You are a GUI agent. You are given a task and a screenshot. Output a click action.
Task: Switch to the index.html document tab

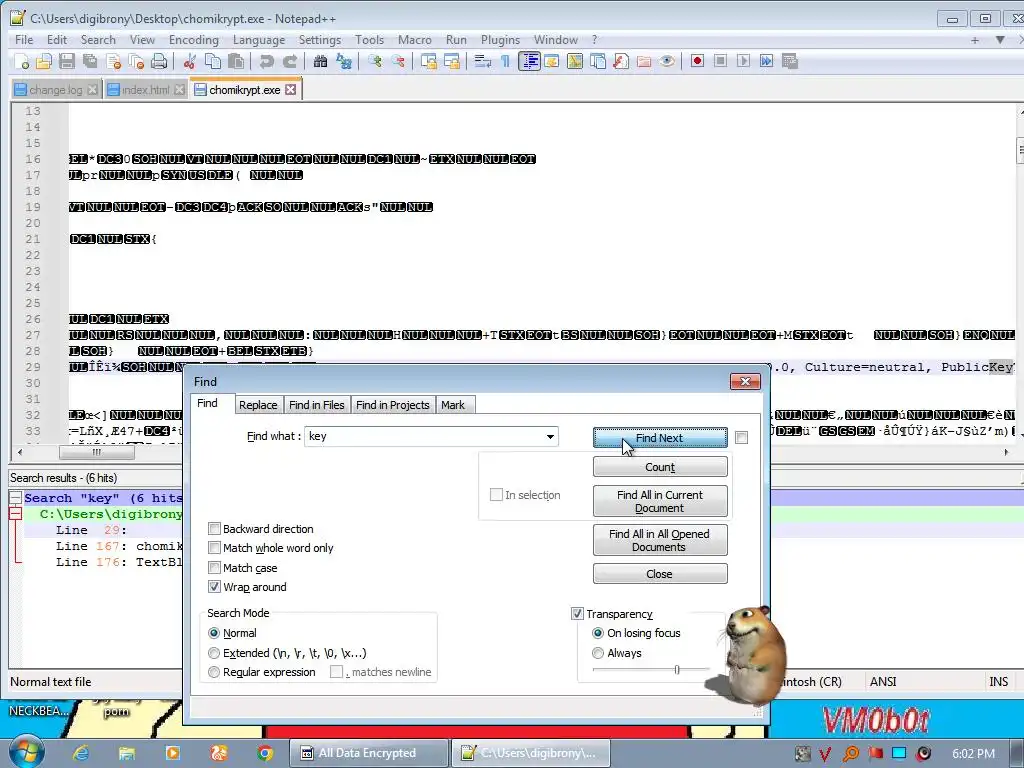[x=145, y=89]
